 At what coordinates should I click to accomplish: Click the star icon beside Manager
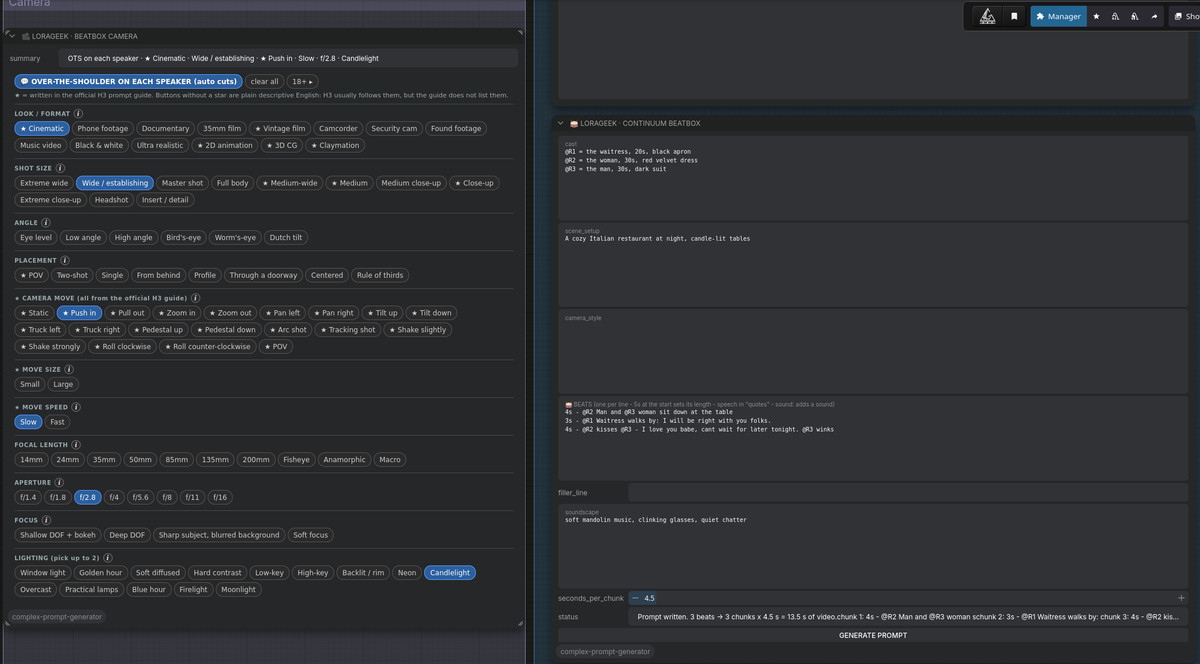pos(1097,16)
